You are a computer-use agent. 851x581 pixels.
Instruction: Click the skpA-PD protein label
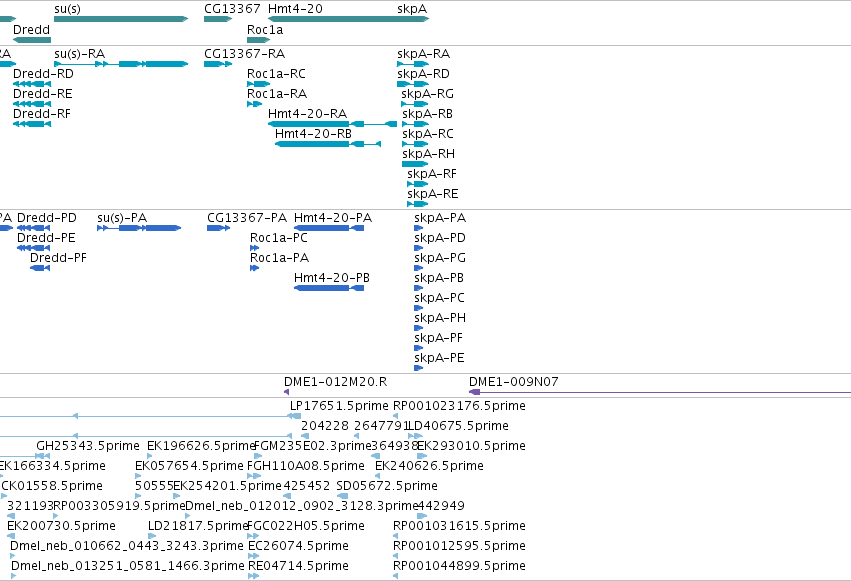click(440, 238)
